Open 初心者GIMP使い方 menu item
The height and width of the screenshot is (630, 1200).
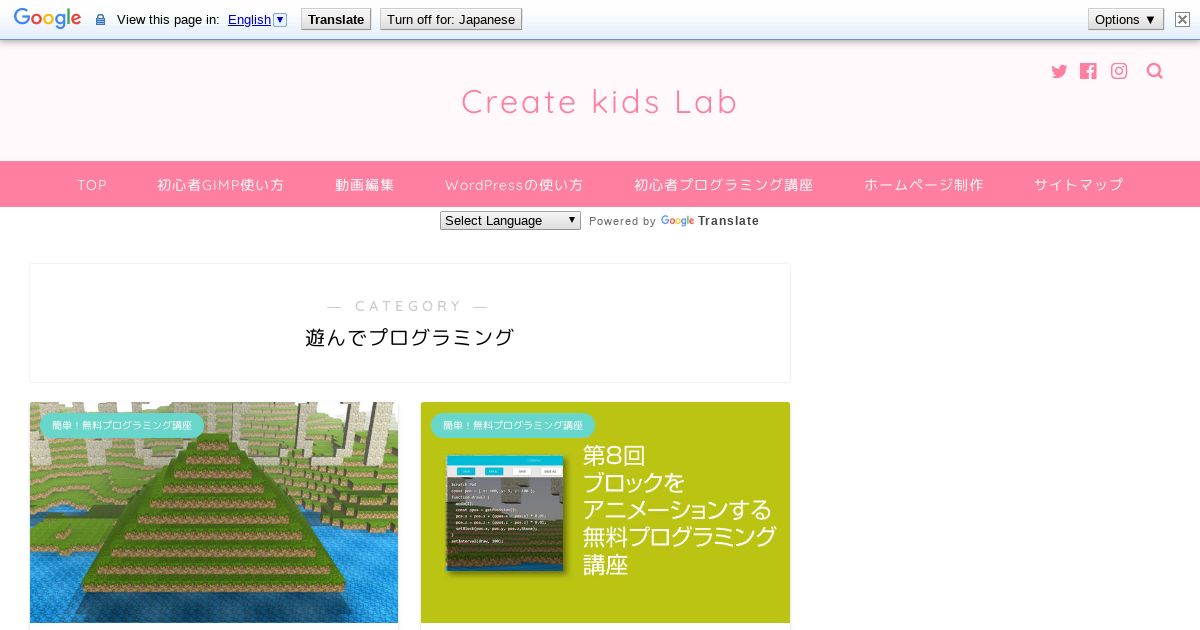click(220, 185)
